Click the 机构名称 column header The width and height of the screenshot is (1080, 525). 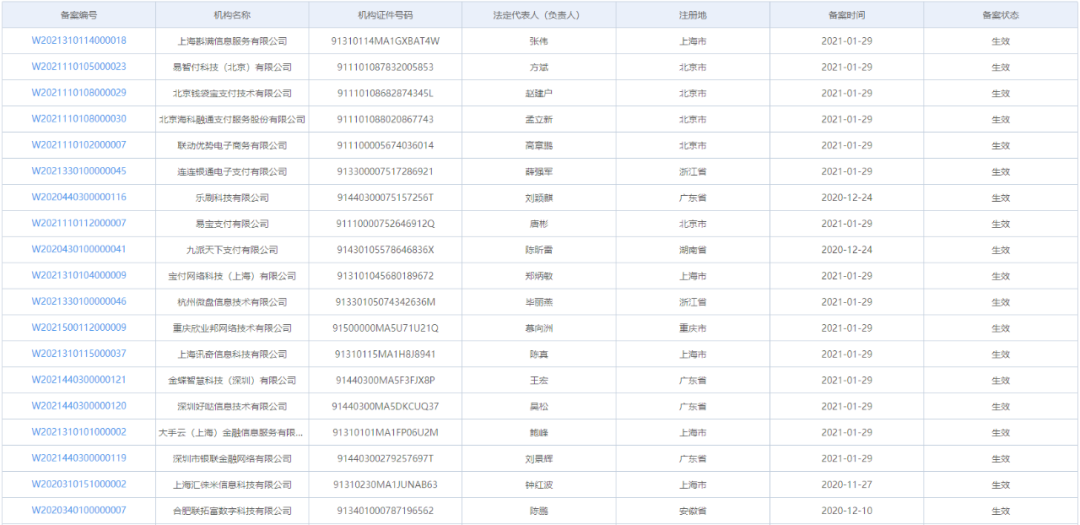232,15
